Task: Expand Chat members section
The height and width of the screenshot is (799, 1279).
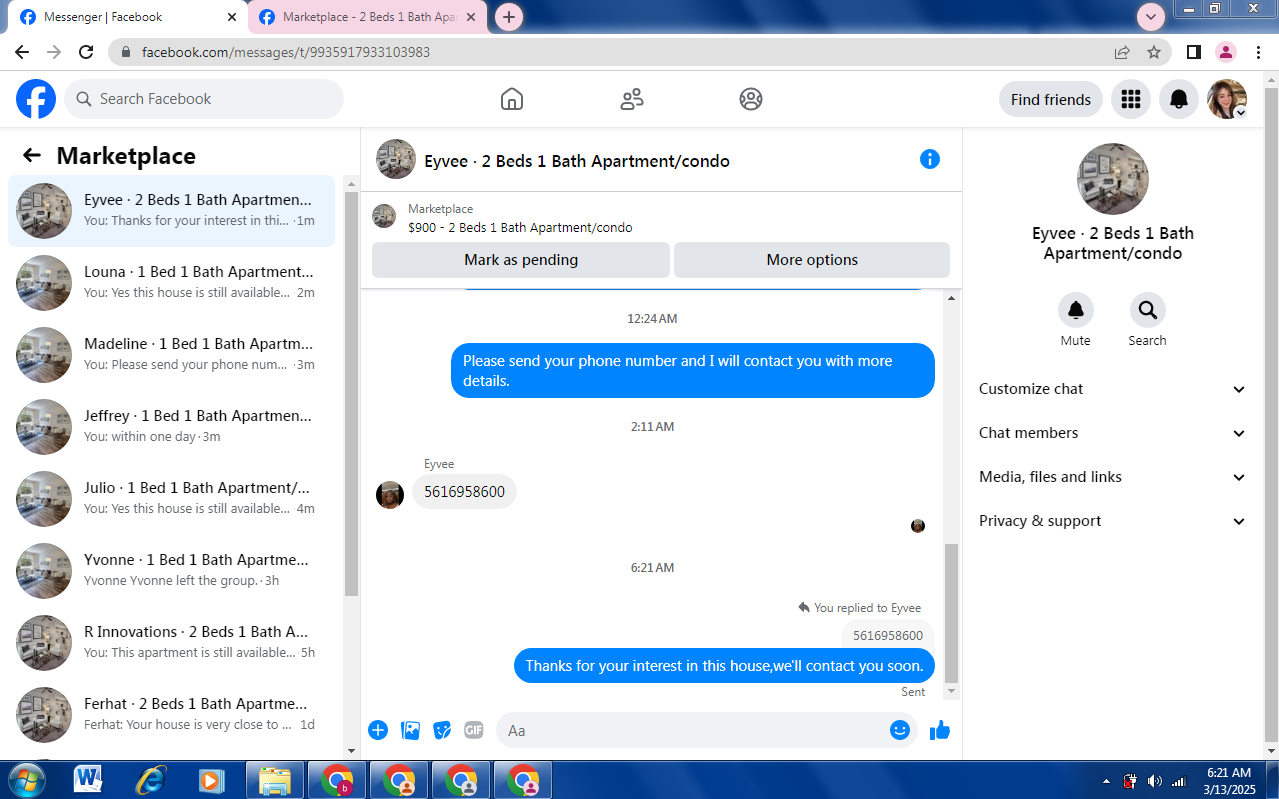Action: pyautogui.click(x=1112, y=433)
